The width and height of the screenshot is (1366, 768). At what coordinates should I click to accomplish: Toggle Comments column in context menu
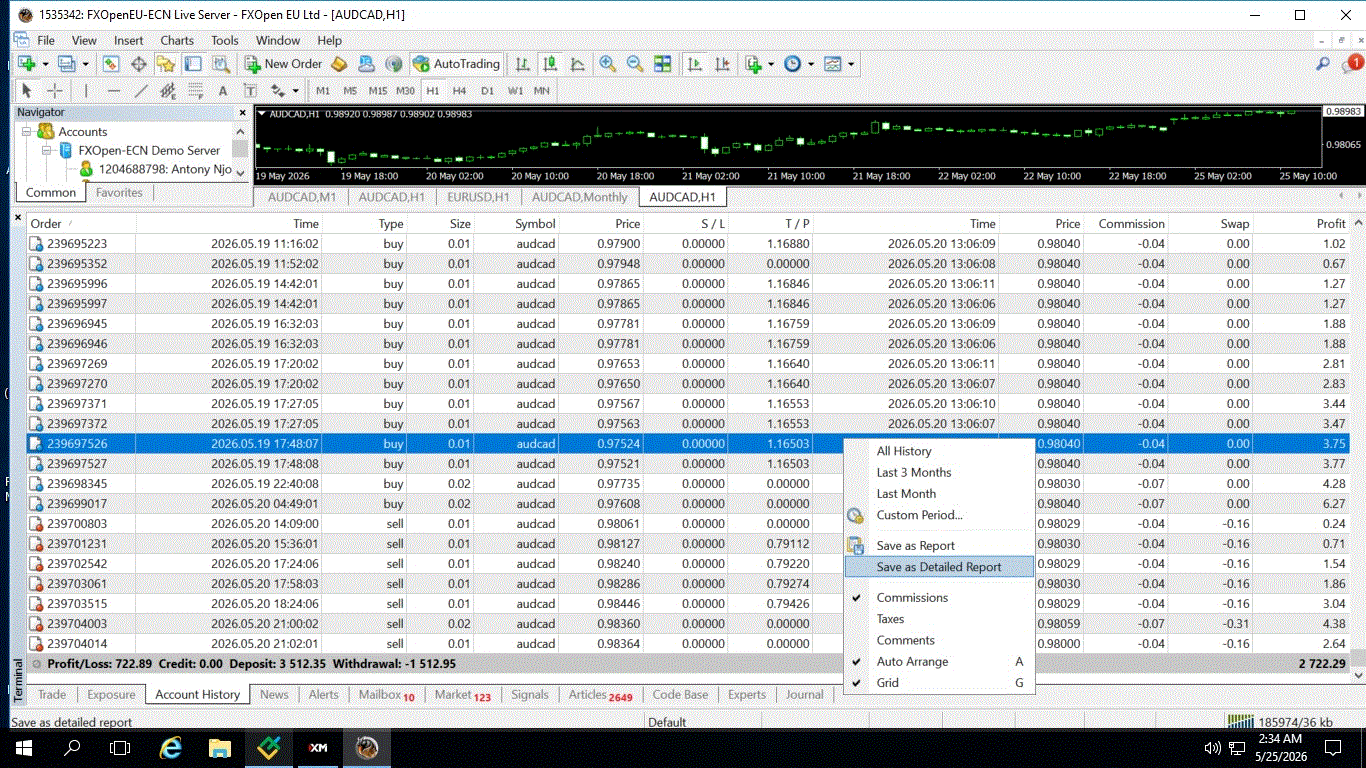(905, 640)
